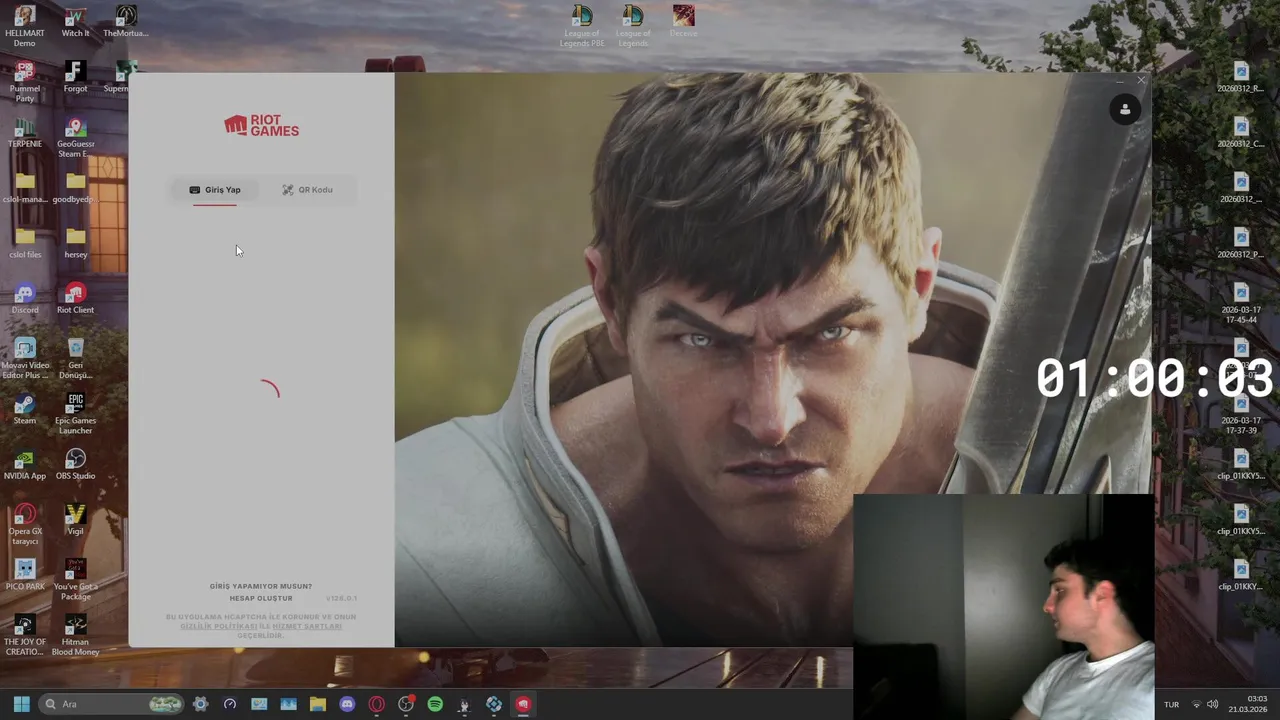Open League of Legends PBE shortcut
This screenshot has width=1280, height=720.
582,27
